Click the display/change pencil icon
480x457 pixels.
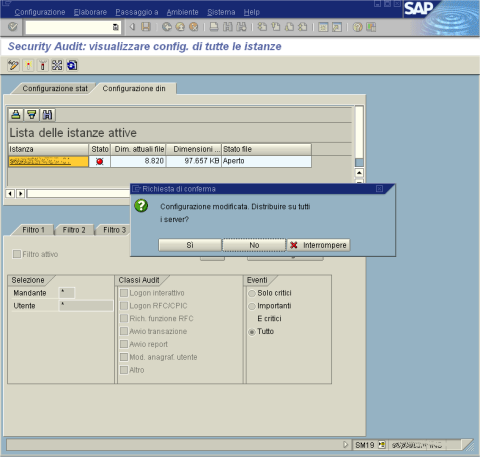click(x=14, y=65)
